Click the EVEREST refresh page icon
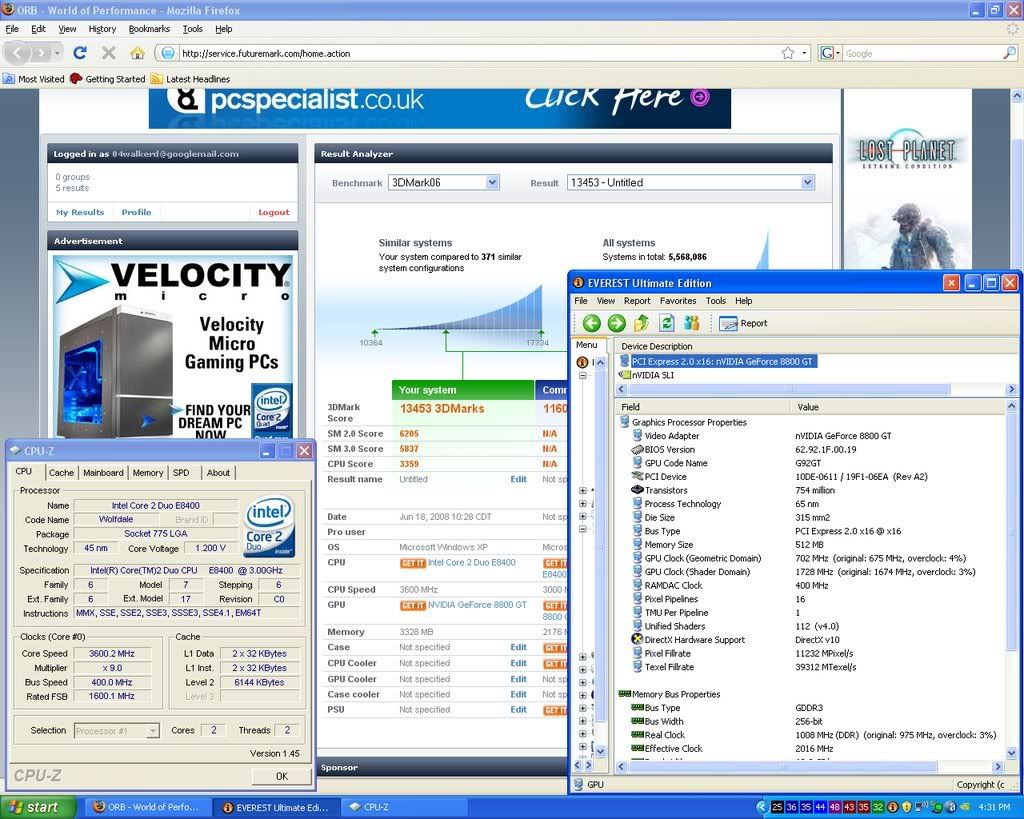1024x819 pixels. pyautogui.click(x=667, y=323)
